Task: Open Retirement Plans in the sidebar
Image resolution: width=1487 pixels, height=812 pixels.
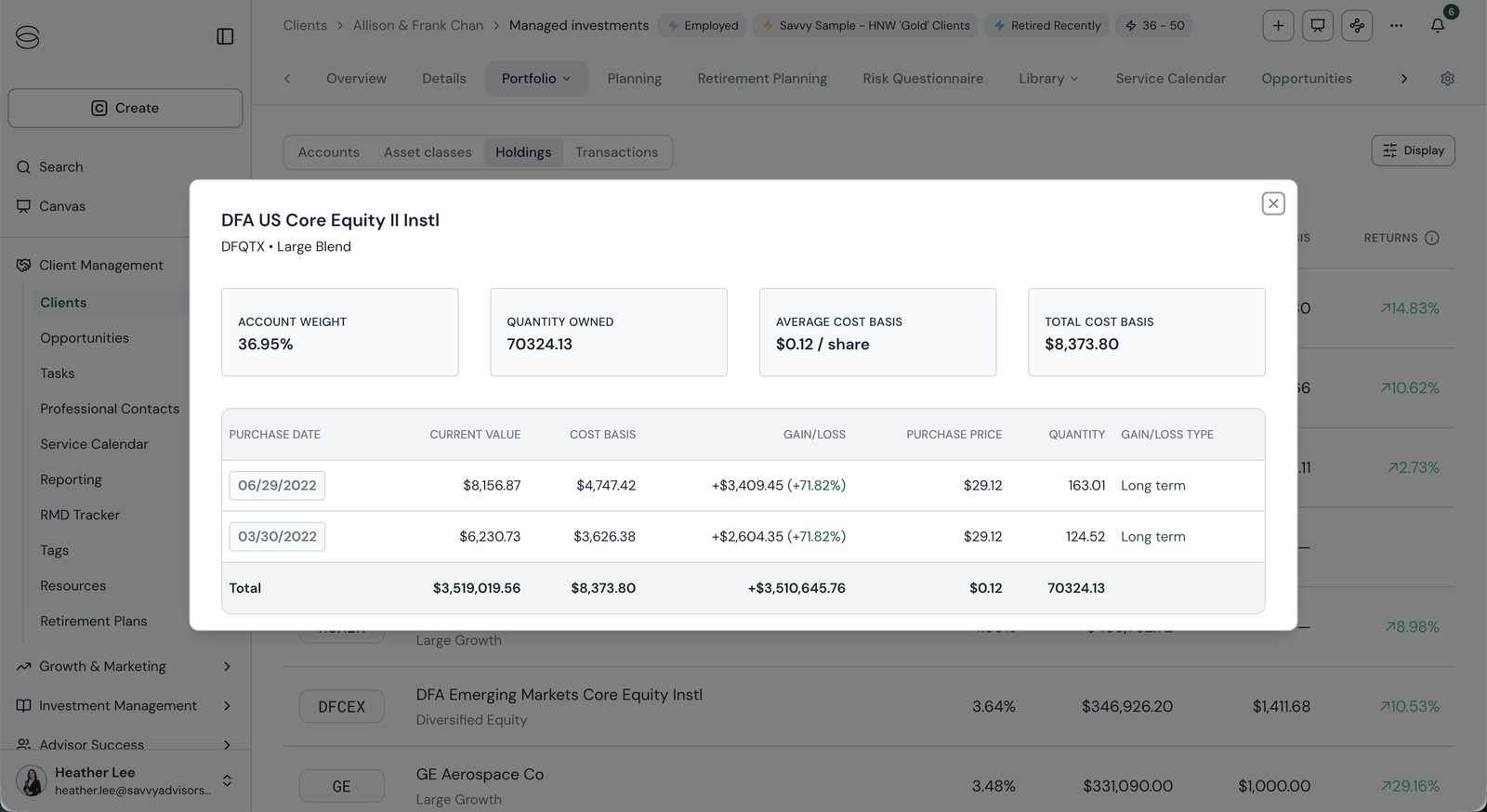Action: (94, 622)
